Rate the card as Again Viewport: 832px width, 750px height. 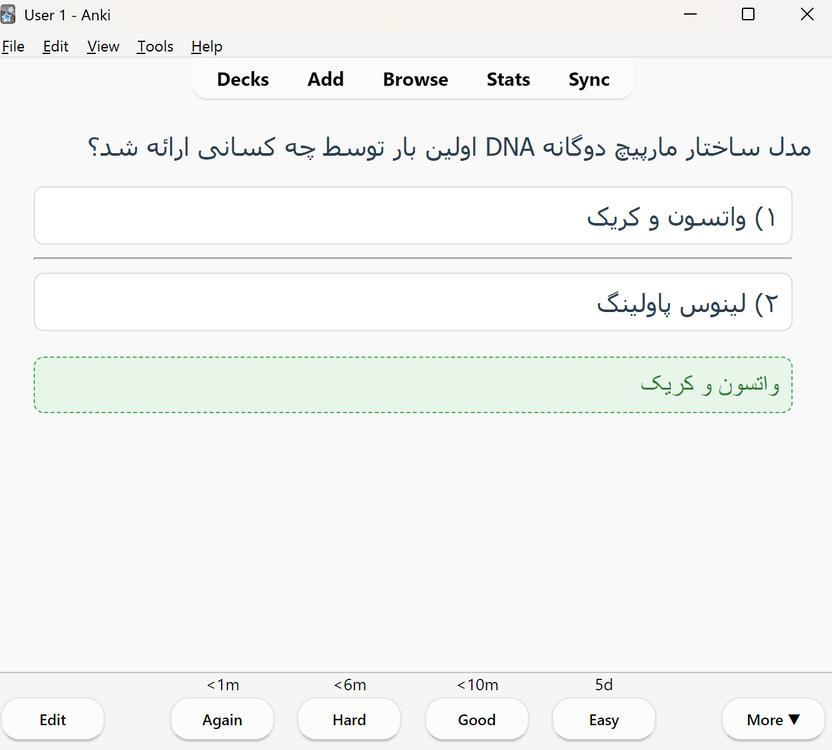click(222, 720)
